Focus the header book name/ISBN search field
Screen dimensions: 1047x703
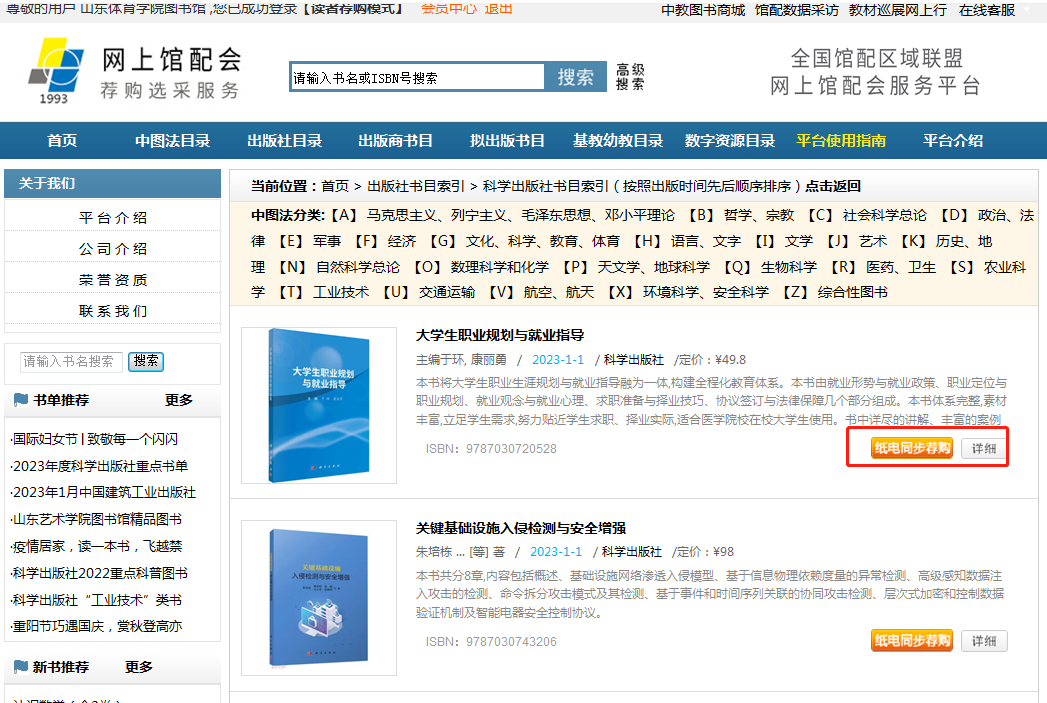click(417, 78)
